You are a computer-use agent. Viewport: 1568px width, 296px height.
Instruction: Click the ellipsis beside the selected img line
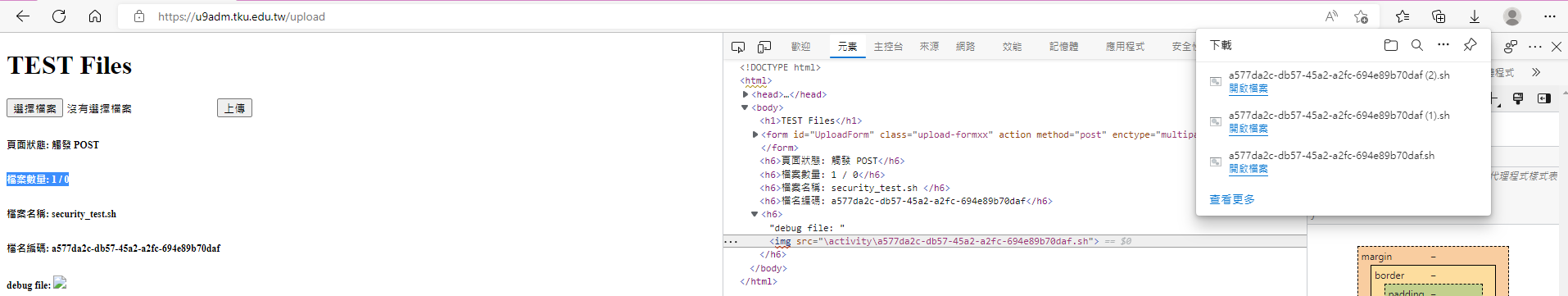tap(731, 241)
